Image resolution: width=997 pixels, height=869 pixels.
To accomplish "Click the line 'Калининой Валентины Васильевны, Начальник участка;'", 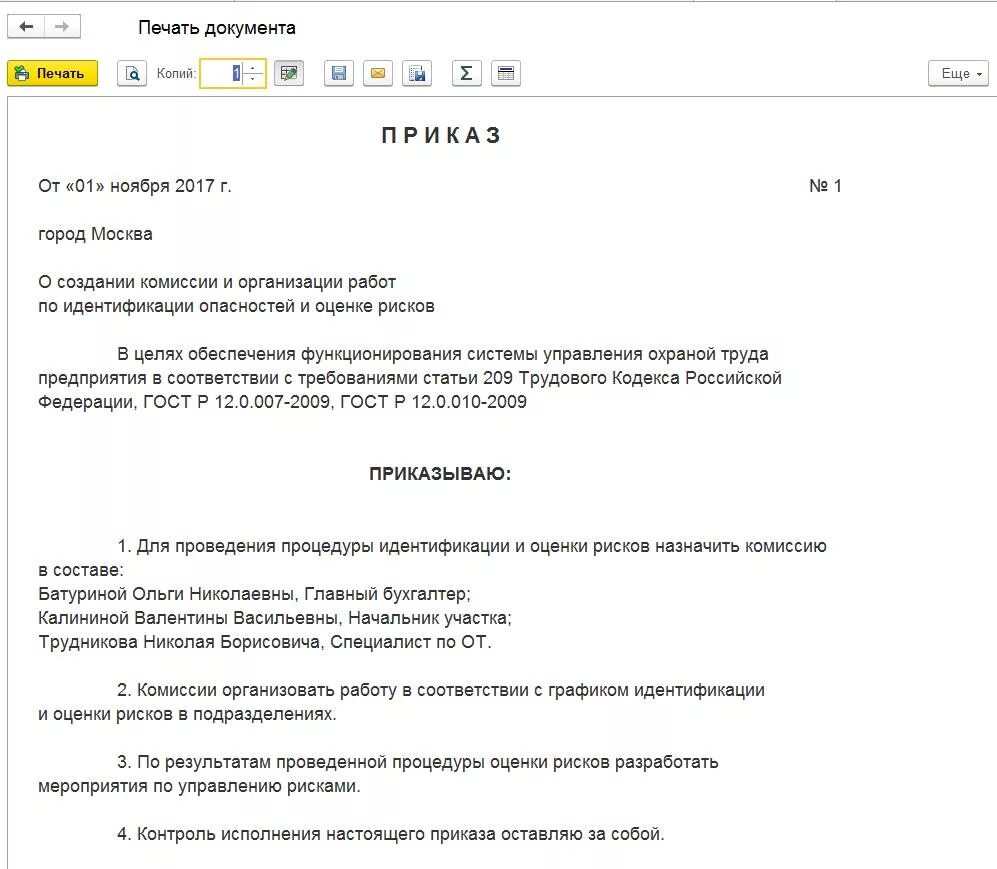I will 275,618.
